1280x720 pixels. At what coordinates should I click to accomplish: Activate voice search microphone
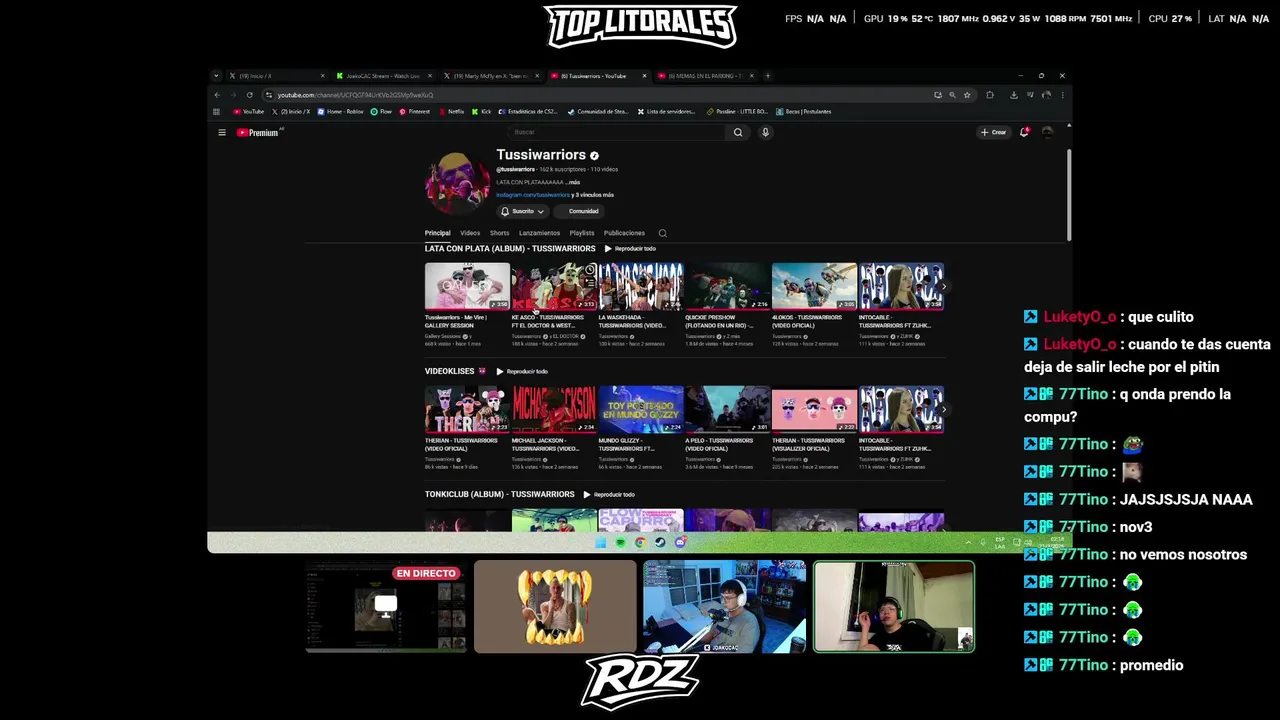(x=765, y=132)
